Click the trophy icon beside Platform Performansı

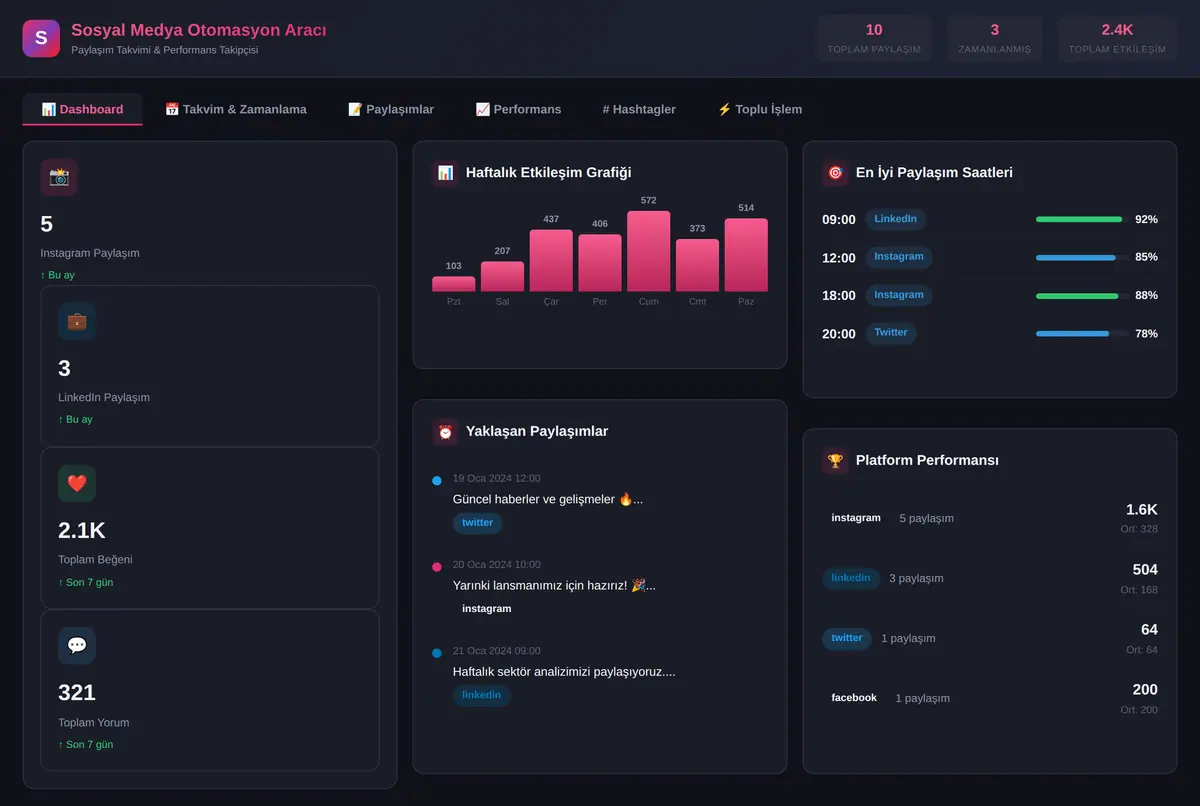click(835, 461)
